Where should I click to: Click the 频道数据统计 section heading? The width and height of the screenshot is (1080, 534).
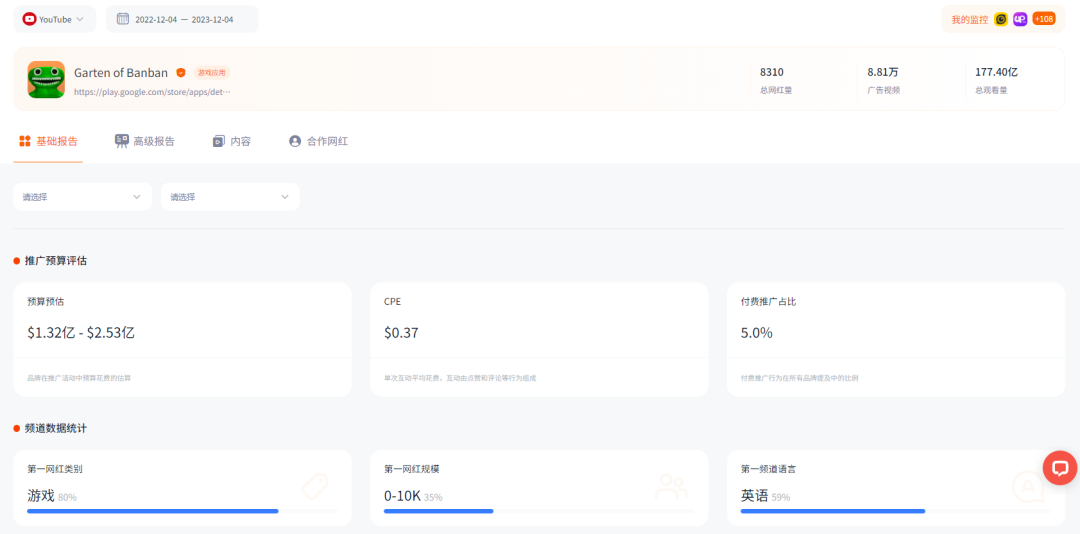56,428
